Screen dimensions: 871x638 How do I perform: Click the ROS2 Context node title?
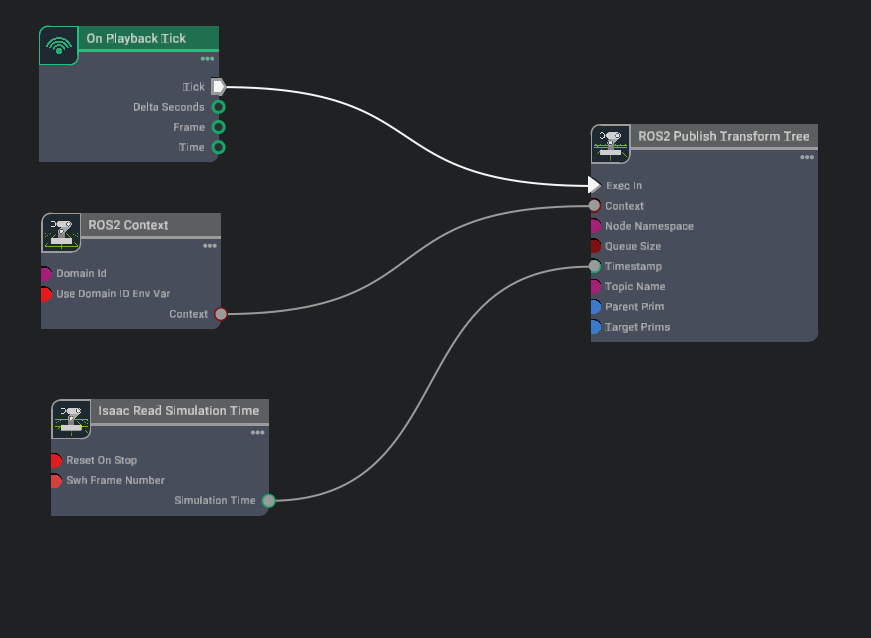[128, 225]
